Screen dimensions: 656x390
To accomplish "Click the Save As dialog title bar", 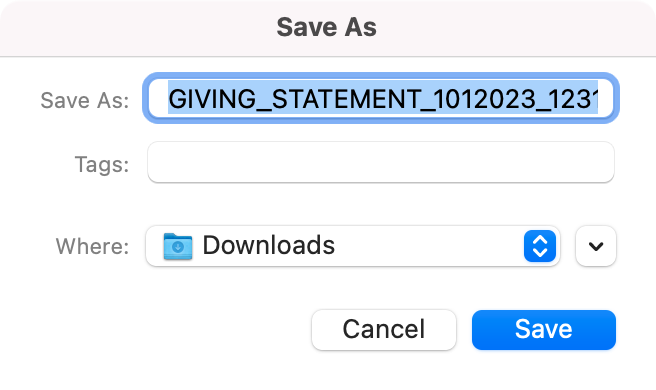I will 328,28.
